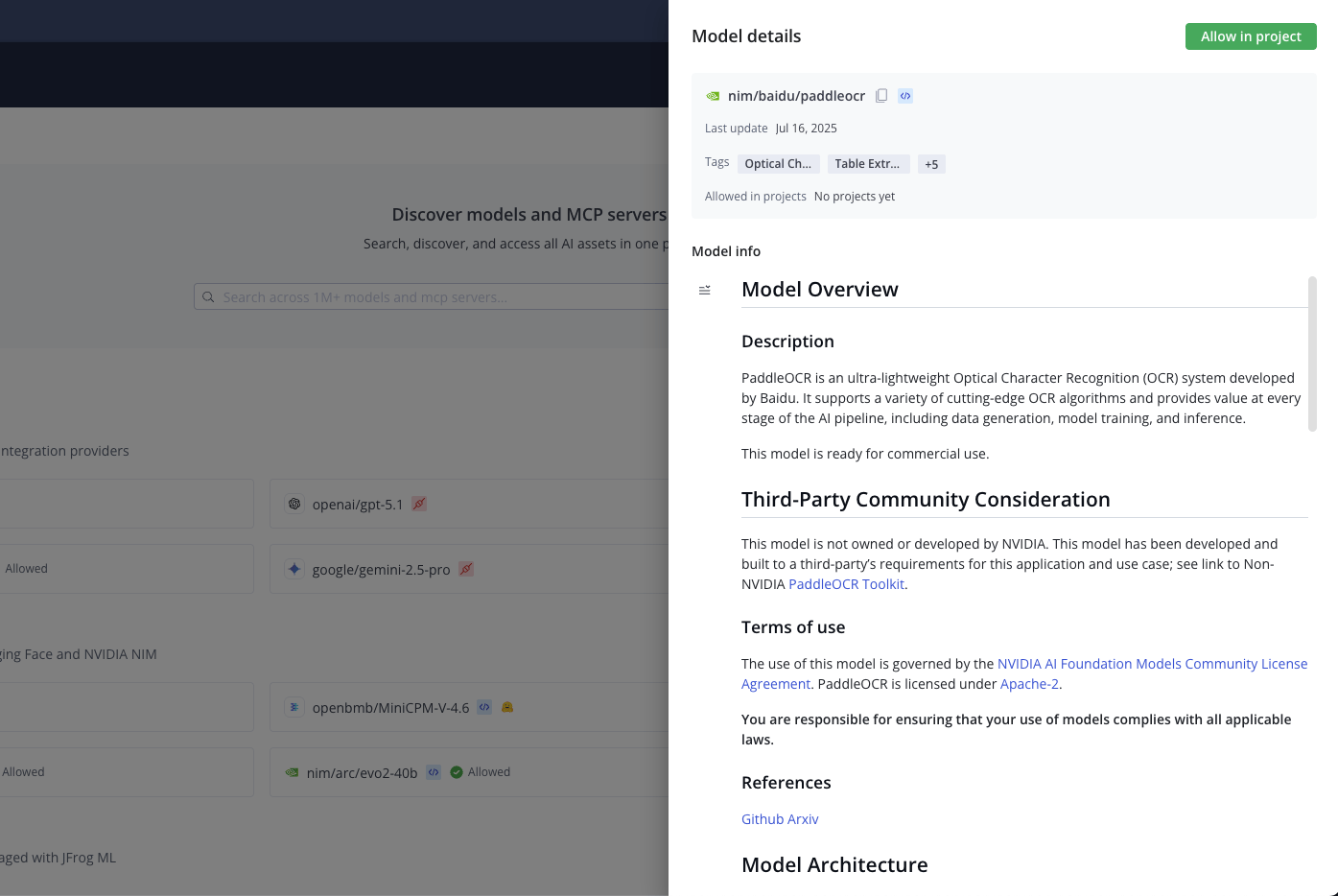Click the NVIDIA logo beside nim/baidu/paddleocr
Image resolution: width=1338 pixels, height=896 pixels.
713,96
